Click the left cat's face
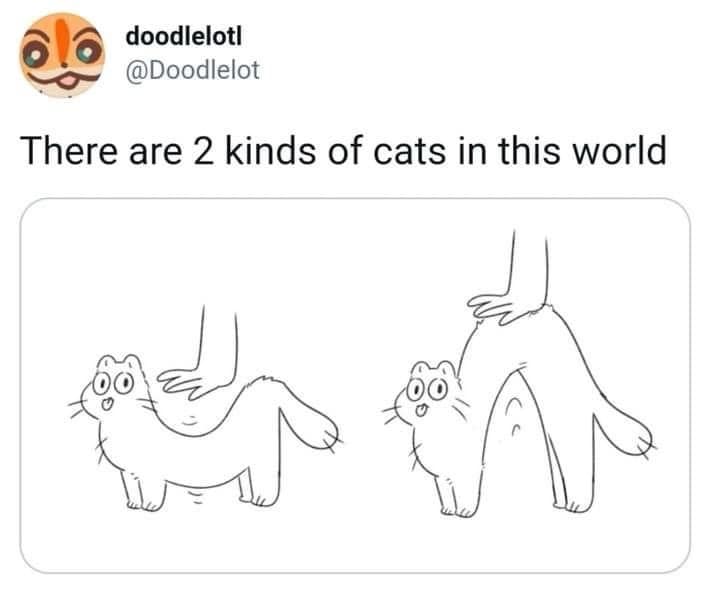The image size is (720, 592). click(112, 387)
